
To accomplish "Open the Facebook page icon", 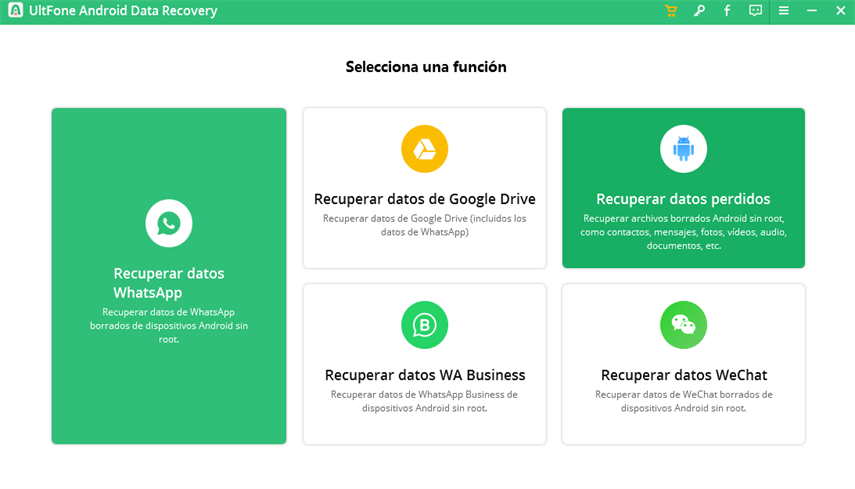I will pyautogui.click(x=727, y=11).
